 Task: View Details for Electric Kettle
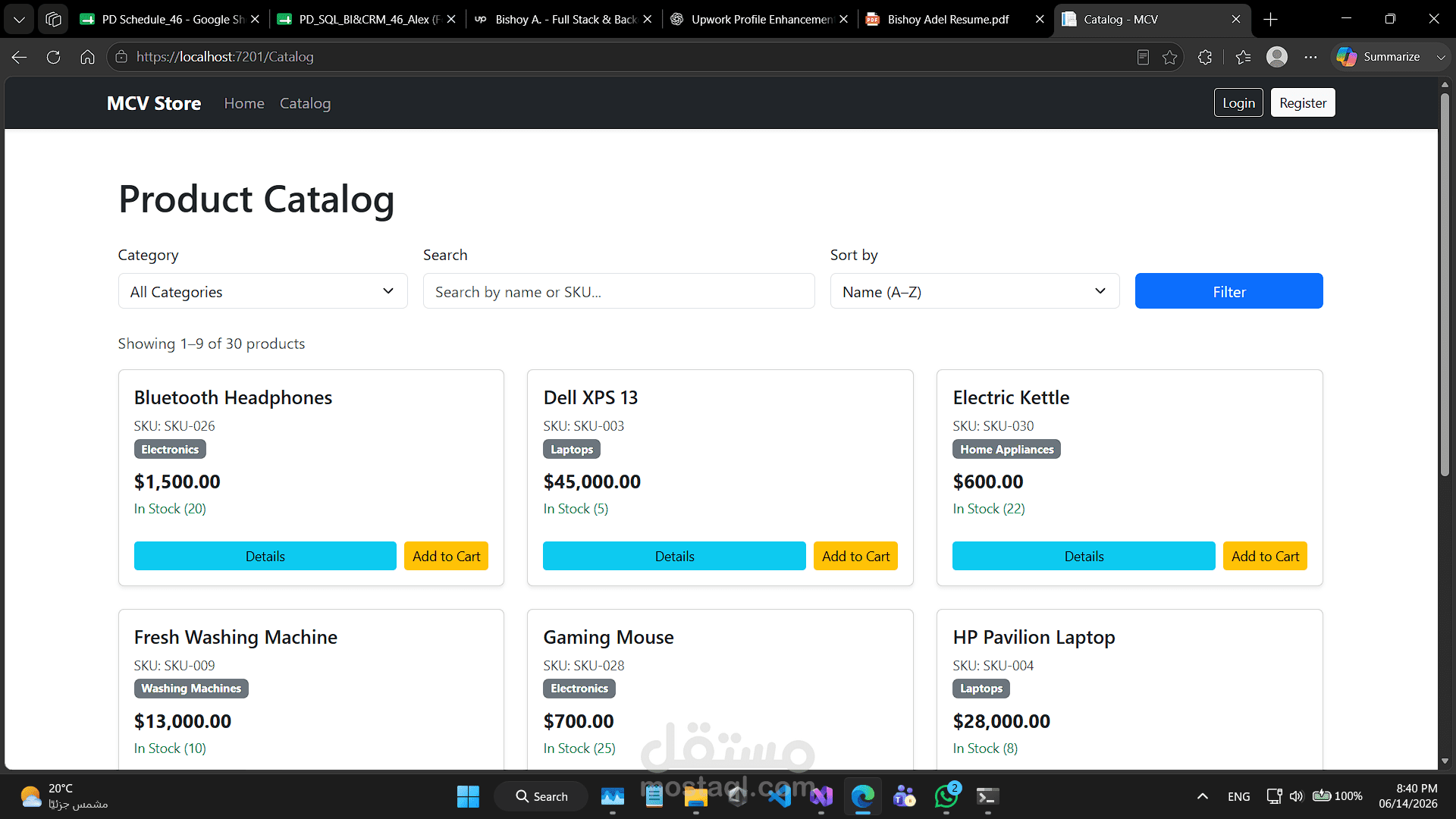1084,556
